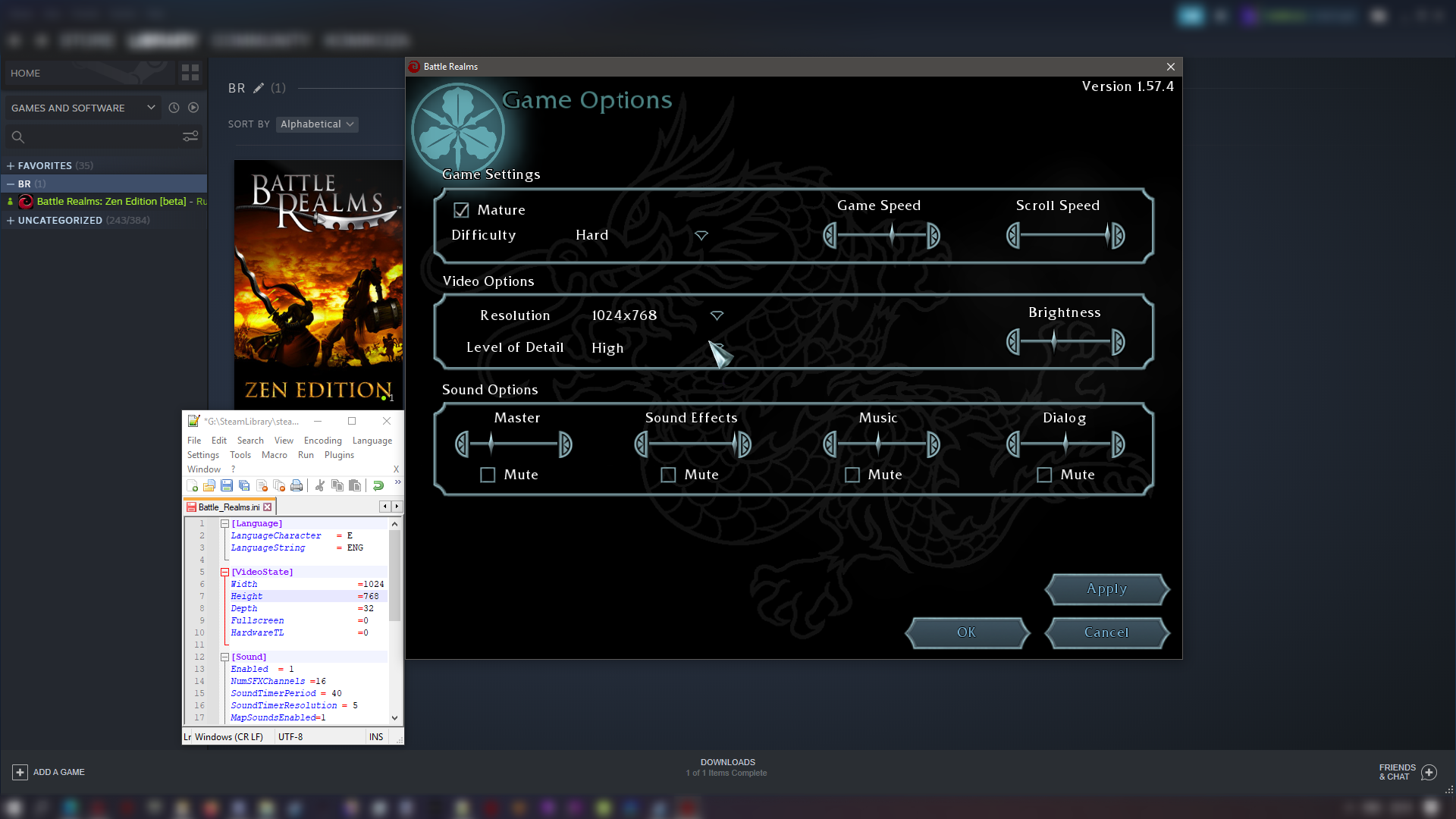Decrease Game Speed with the left arrow

830,236
